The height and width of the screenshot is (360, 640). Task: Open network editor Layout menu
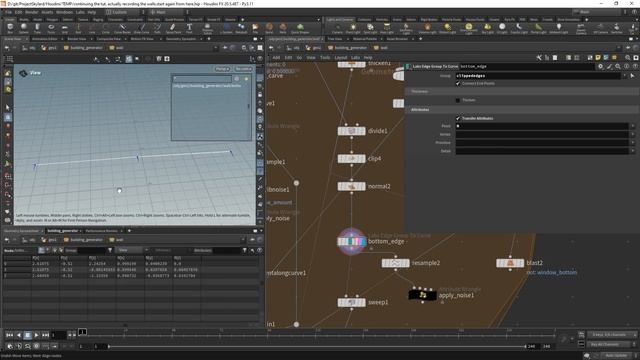point(340,58)
